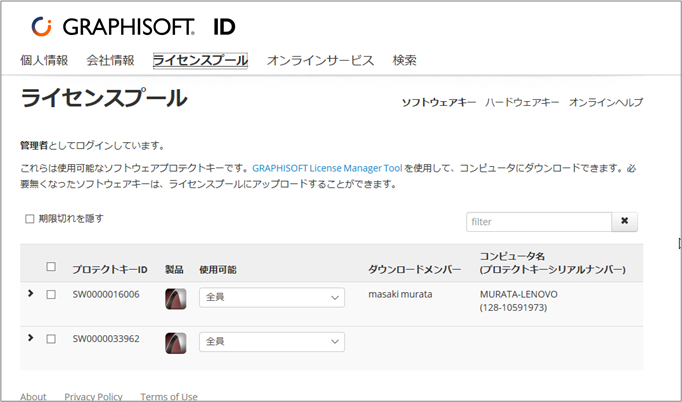Image resolution: width=682 pixels, height=402 pixels.
Task: Open the GRAPHISOFT License Manager Tool link
Action: pyautogui.click(x=327, y=168)
